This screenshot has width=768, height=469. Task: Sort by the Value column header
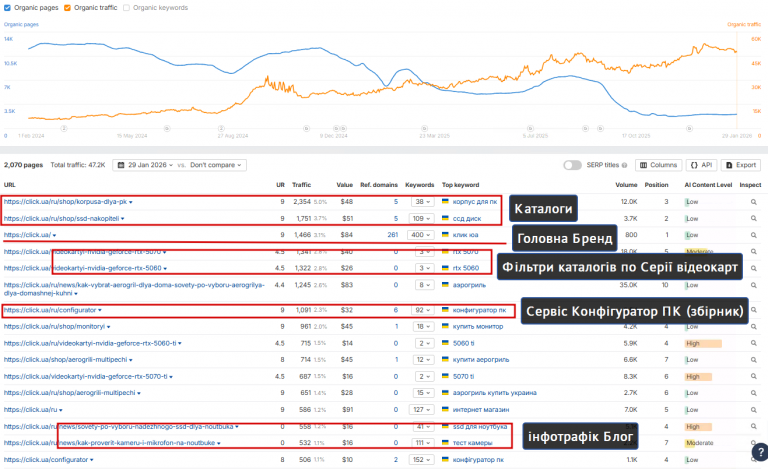click(344, 185)
